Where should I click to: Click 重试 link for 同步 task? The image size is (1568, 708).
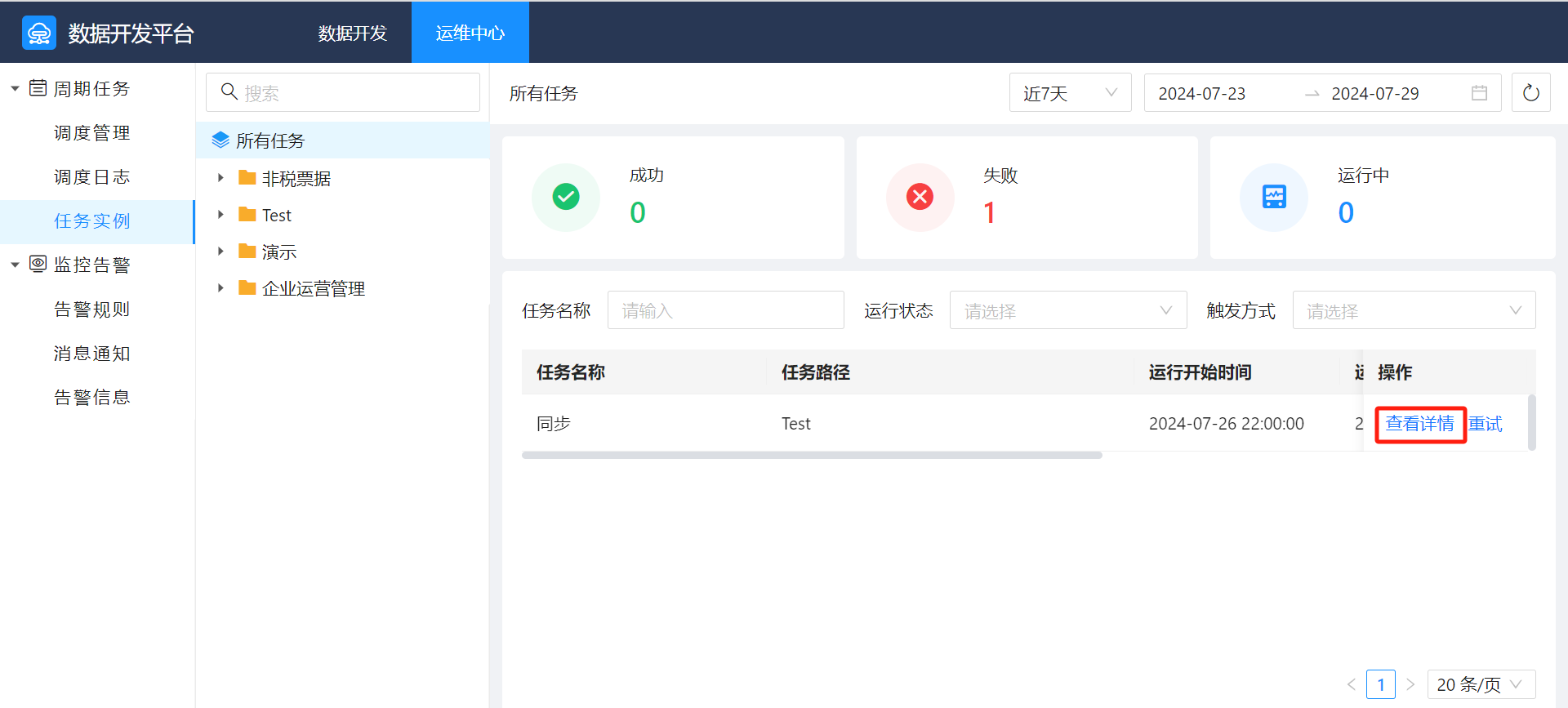coord(1486,424)
